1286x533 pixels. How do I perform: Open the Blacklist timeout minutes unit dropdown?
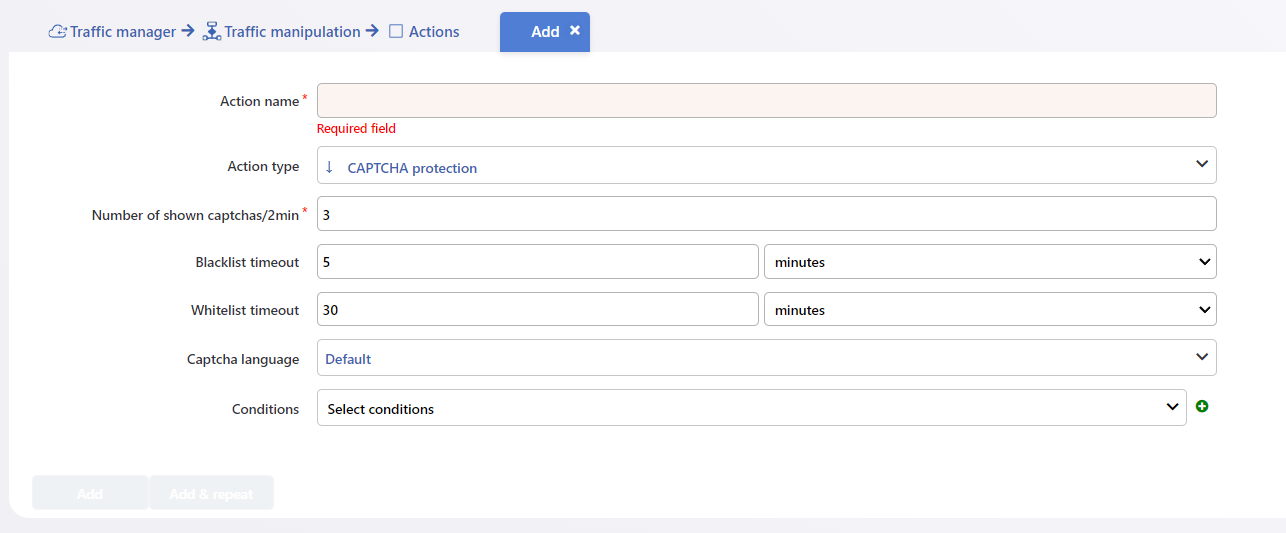coord(990,262)
